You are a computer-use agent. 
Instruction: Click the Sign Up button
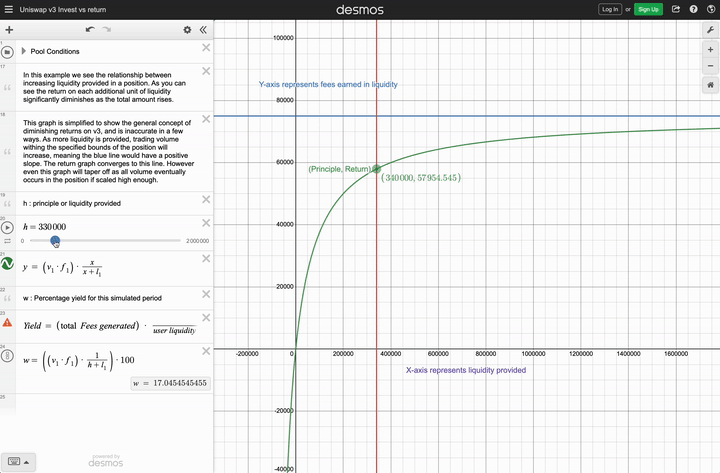point(648,9)
